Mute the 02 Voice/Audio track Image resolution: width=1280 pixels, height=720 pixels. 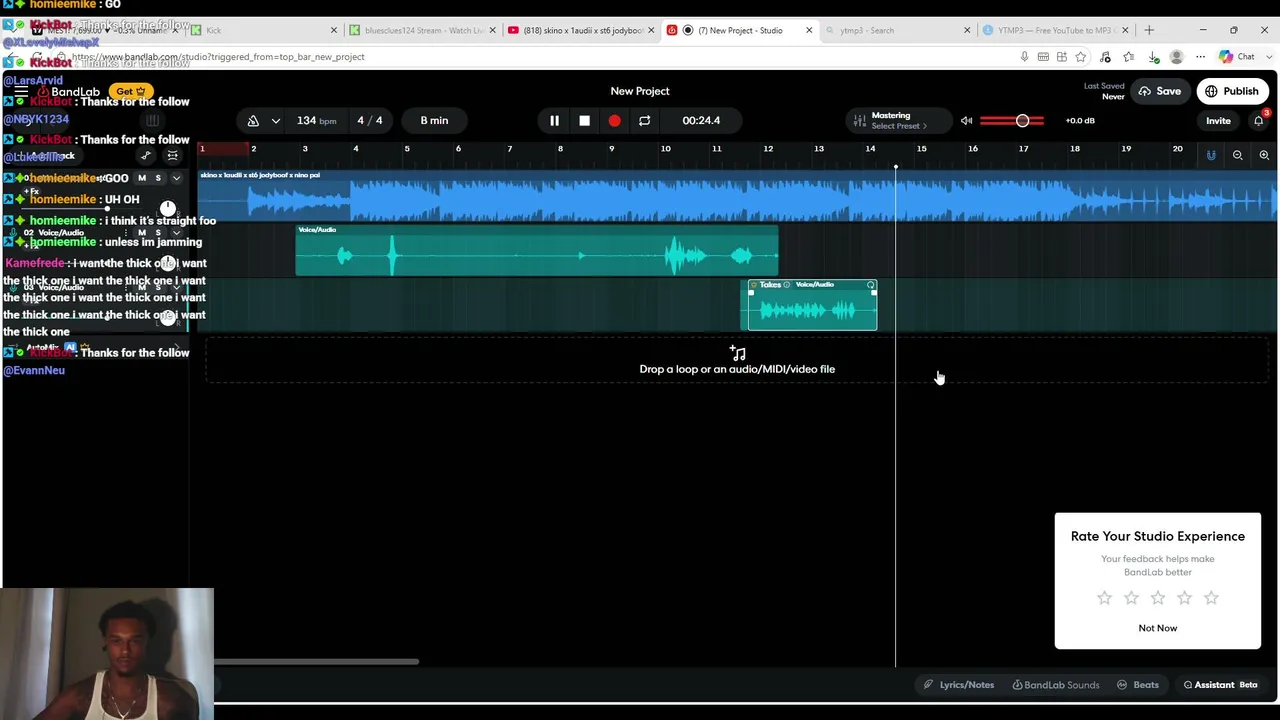(x=142, y=232)
